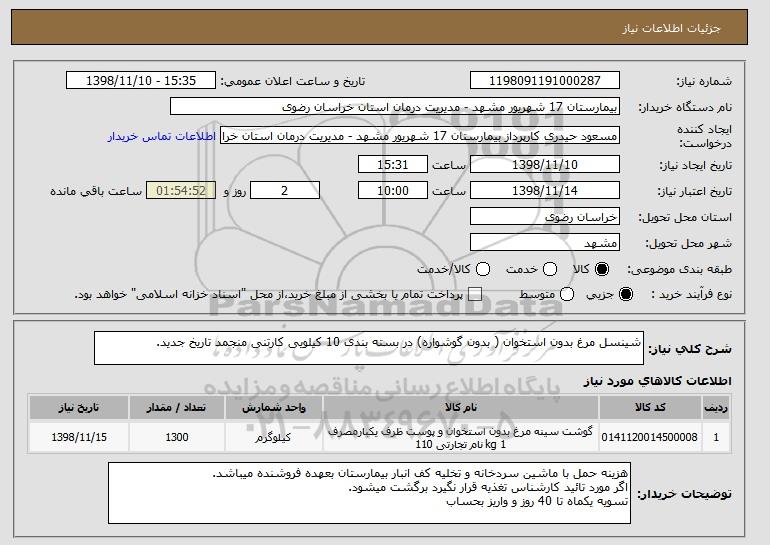The height and width of the screenshot is (545, 770).
Task: Click the unit cell کیلوگرم
Action: click(273, 437)
